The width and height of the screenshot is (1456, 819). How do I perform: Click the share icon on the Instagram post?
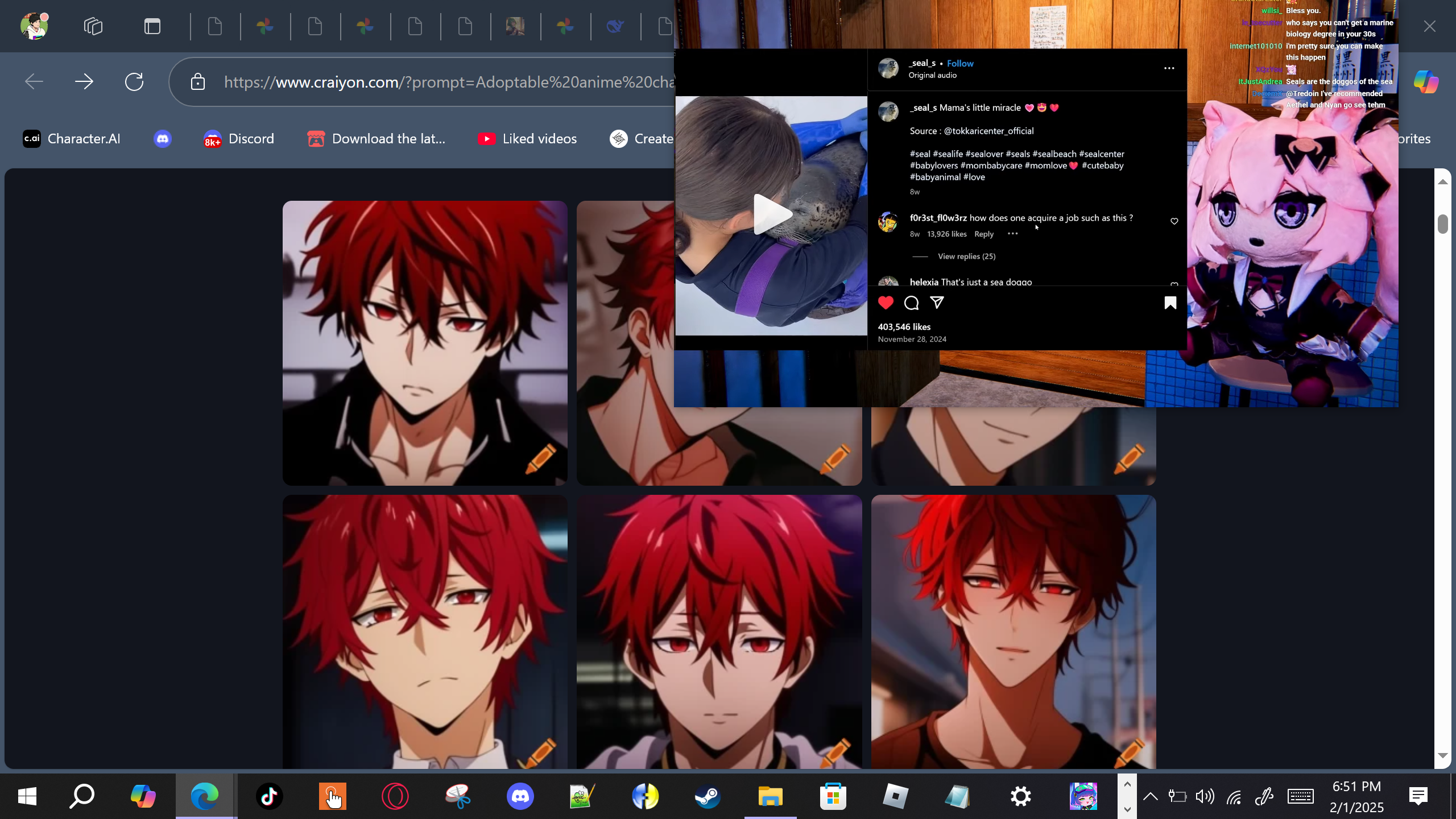(x=937, y=303)
